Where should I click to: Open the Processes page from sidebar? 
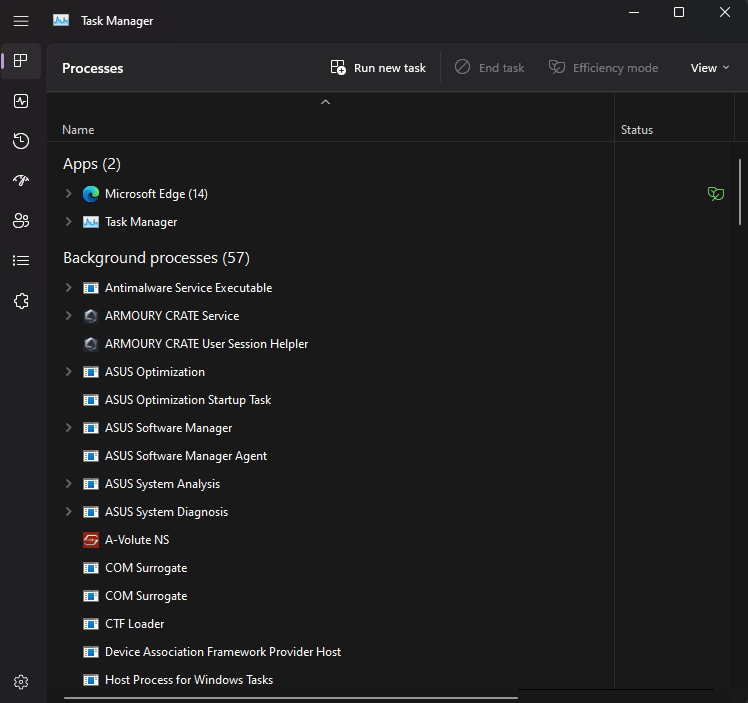point(21,61)
